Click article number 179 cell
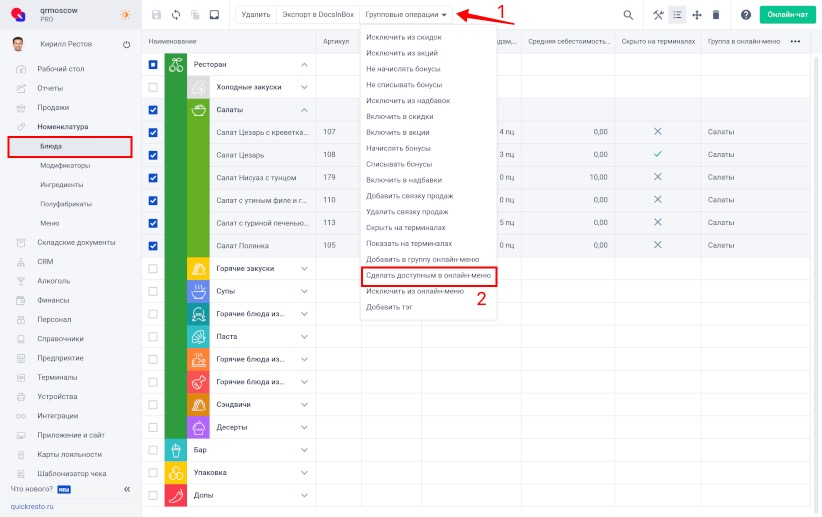Viewport: 822px width, 517px height. click(x=329, y=177)
